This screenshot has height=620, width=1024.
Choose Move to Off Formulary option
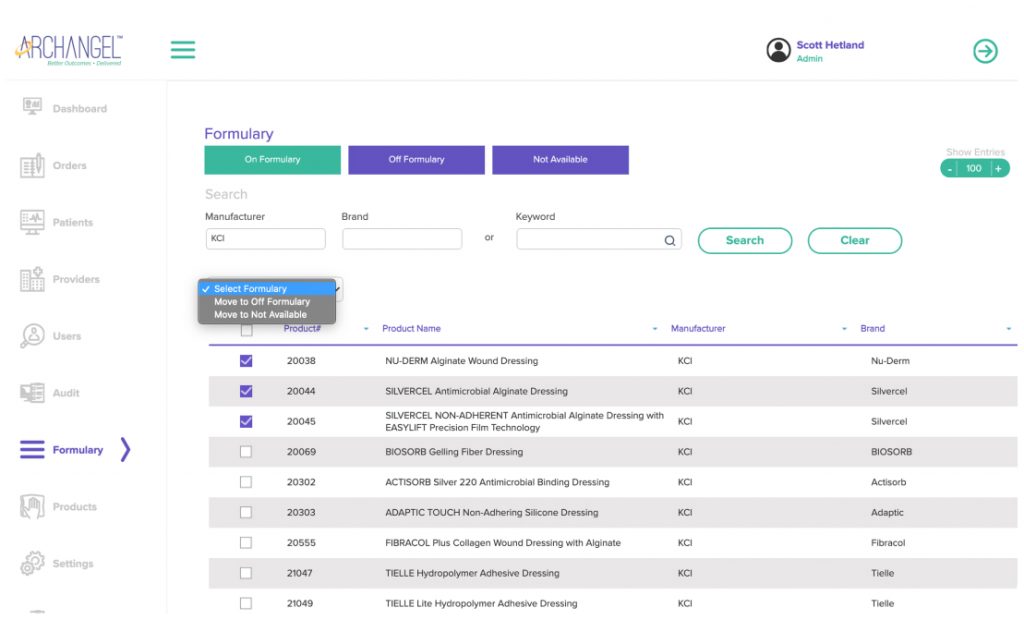point(262,302)
